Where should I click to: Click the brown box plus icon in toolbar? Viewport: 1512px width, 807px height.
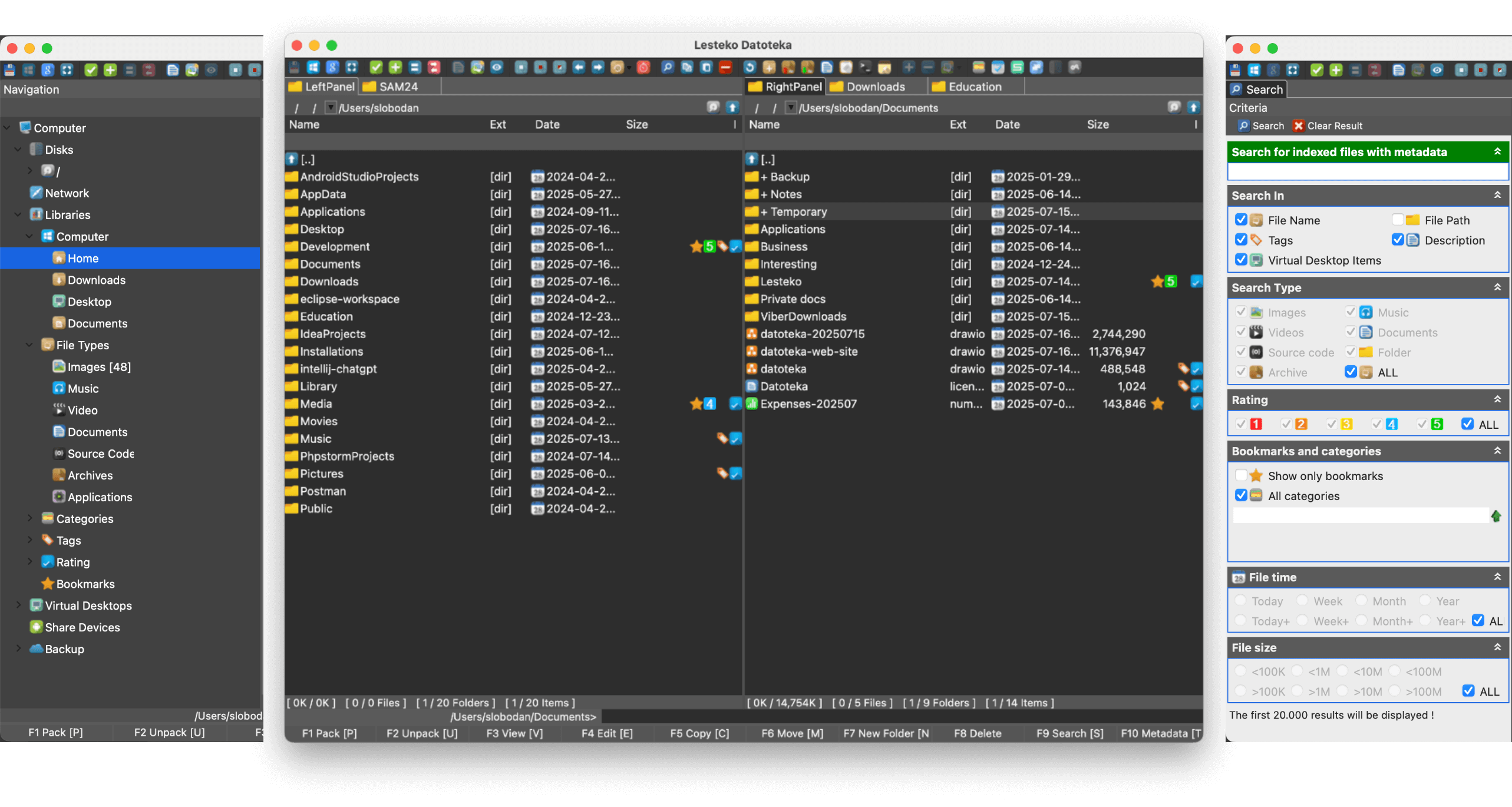pos(769,67)
